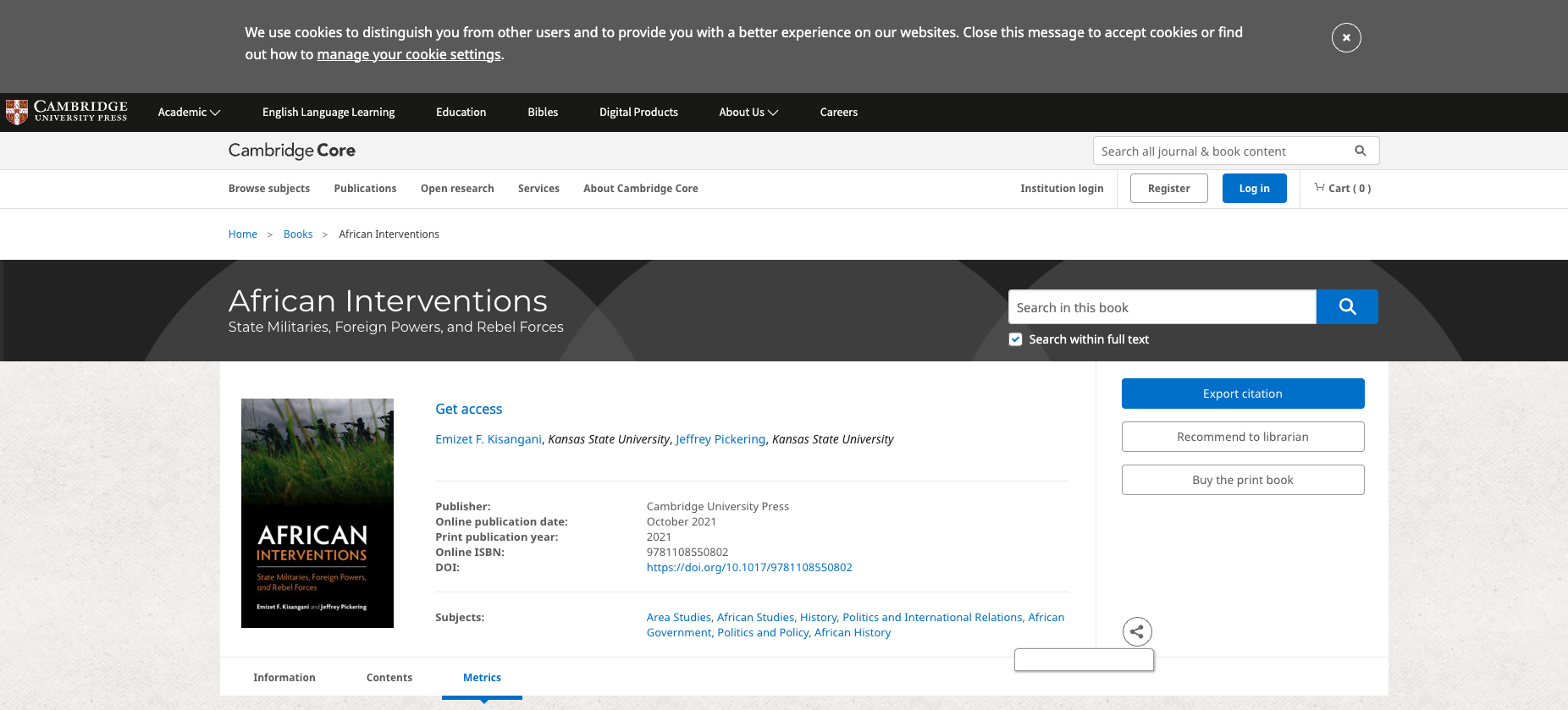1568x710 pixels.
Task: Click the Cambridge University Press logo
Action: pyautogui.click(x=66, y=112)
